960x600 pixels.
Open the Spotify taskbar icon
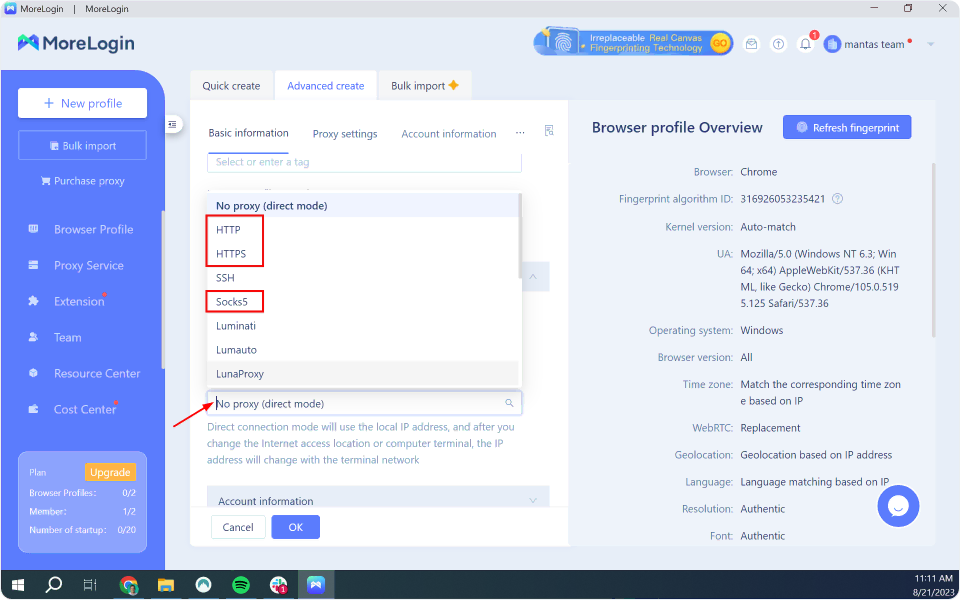240,584
